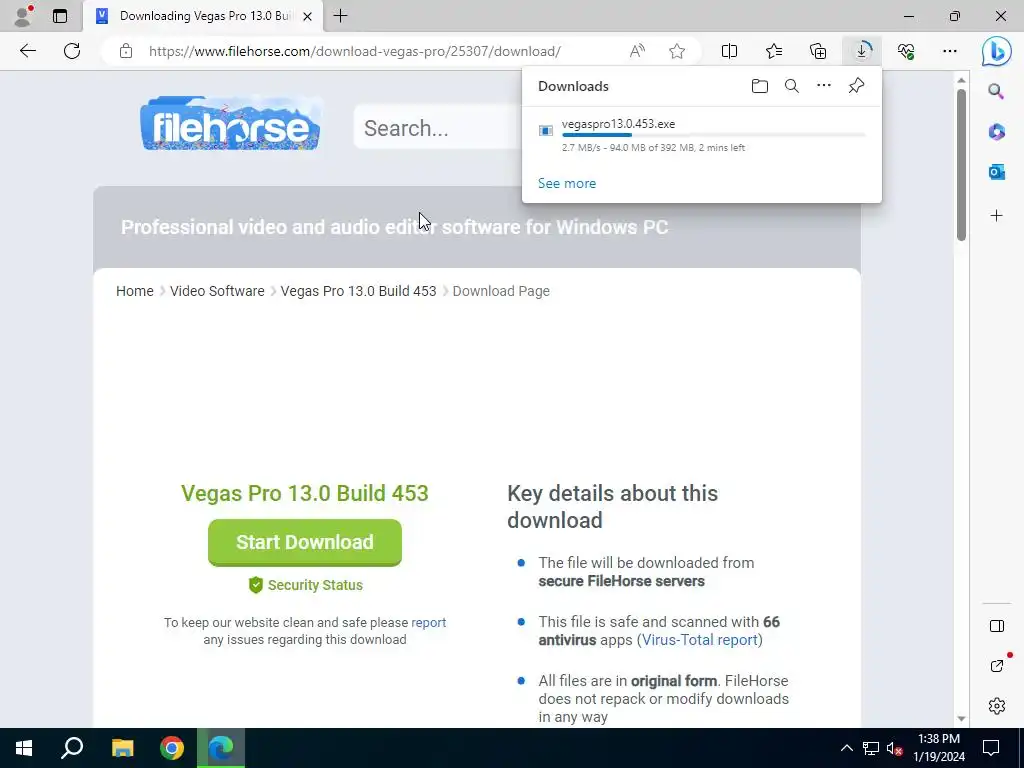Click the vegaspro download progress bar
This screenshot has width=1024, height=768.
tap(714, 135)
